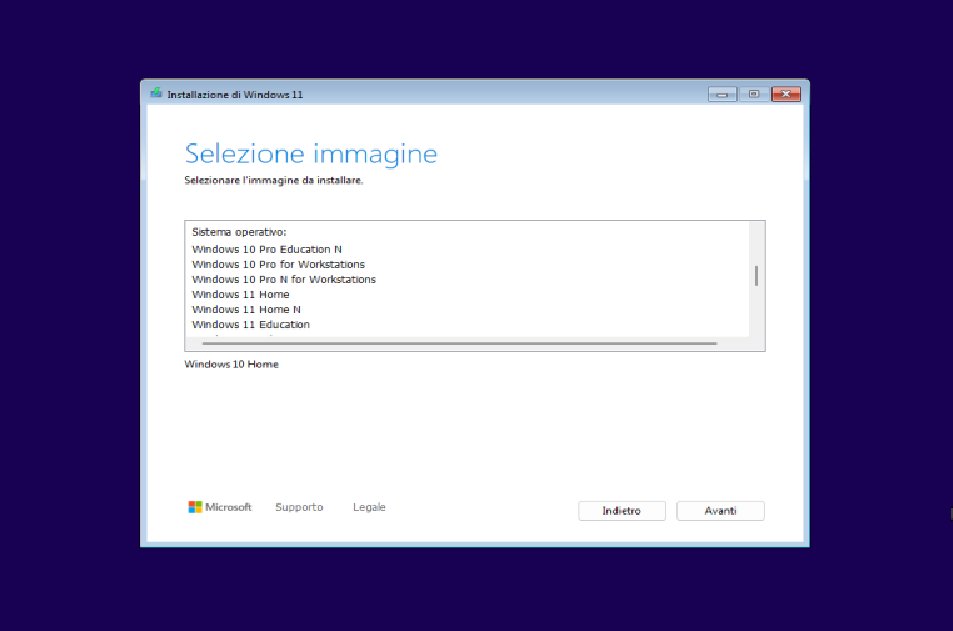
Task: Click the vertical scrollbar thumb in list
Action: click(x=756, y=276)
